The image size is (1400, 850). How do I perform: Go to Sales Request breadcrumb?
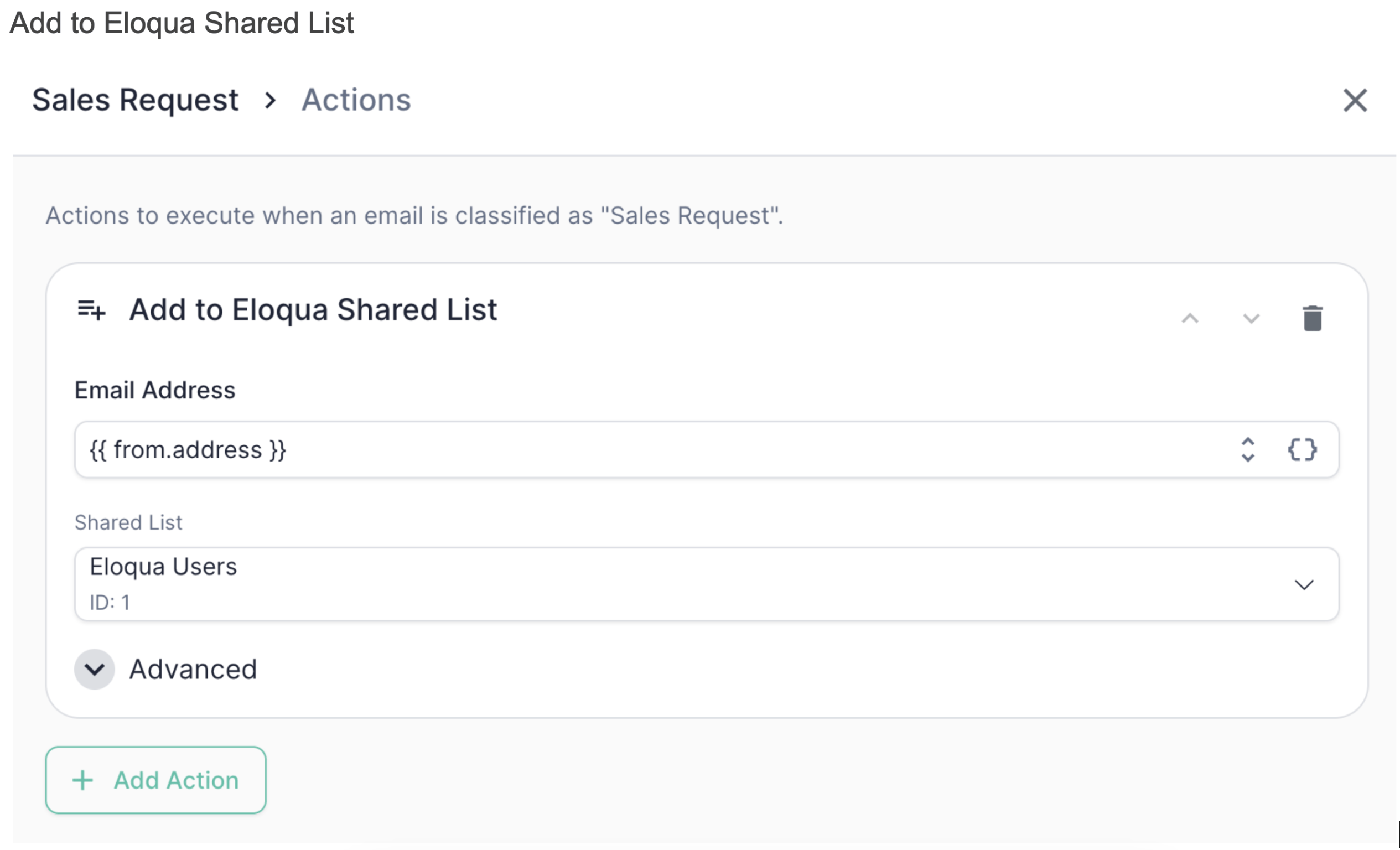click(x=135, y=100)
